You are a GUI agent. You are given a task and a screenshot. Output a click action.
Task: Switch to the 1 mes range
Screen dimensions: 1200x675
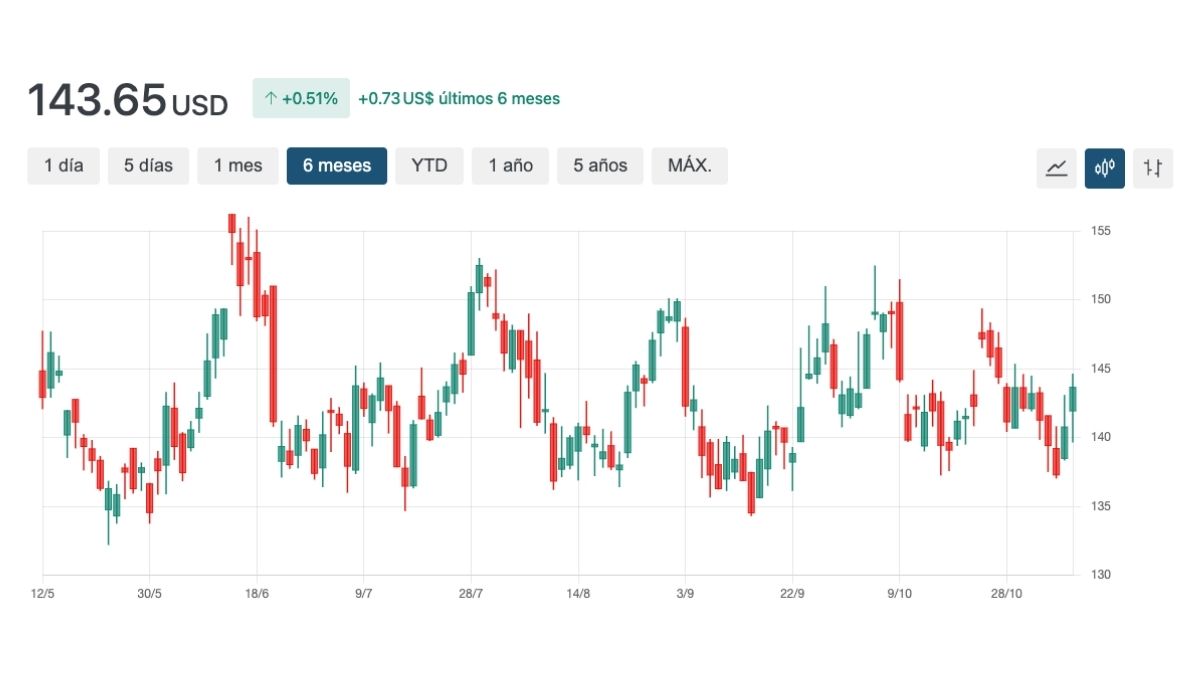coord(238,166)
